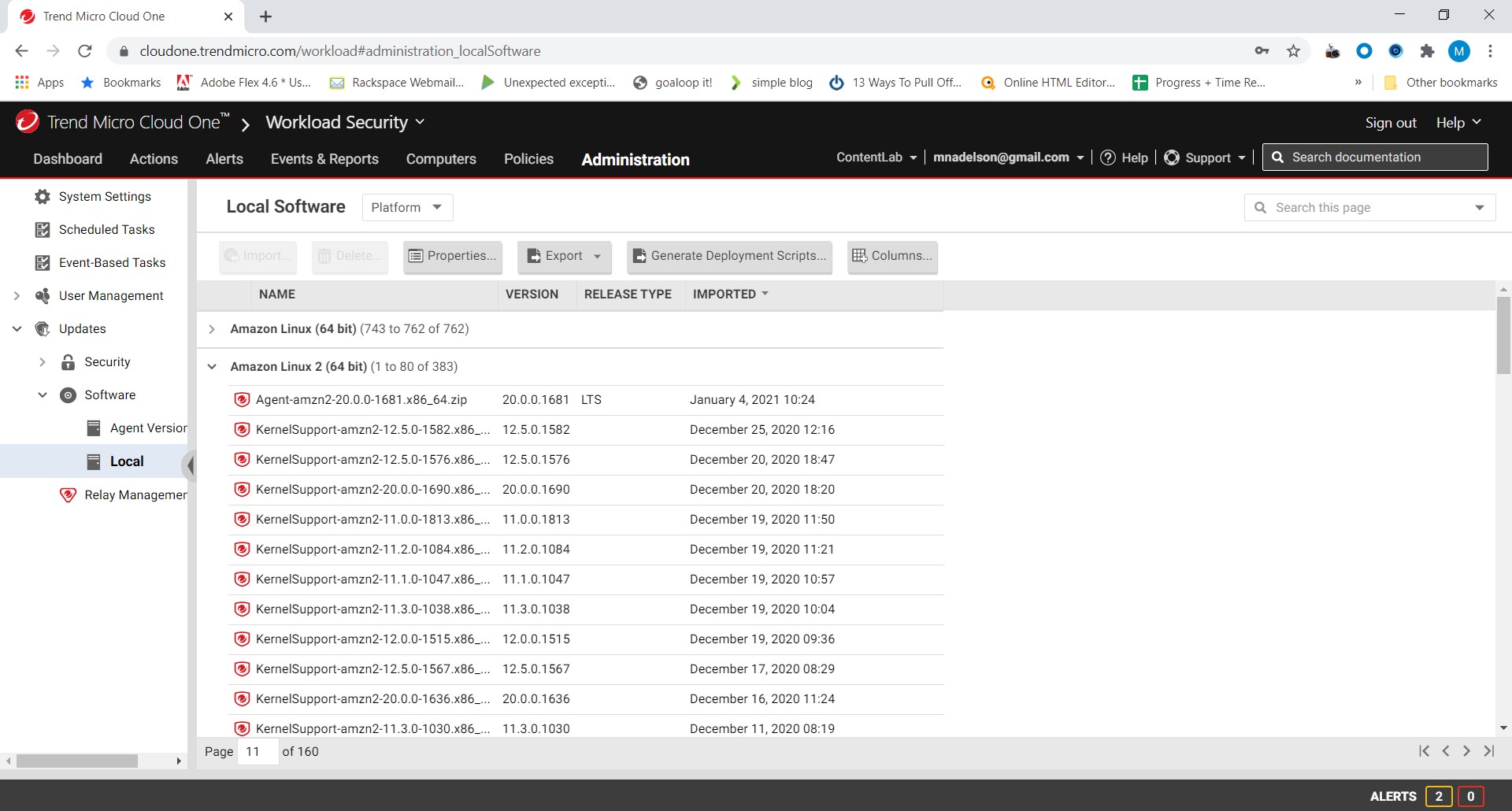Click the Event-Based Tasks sidebar icon

(43, 263)
